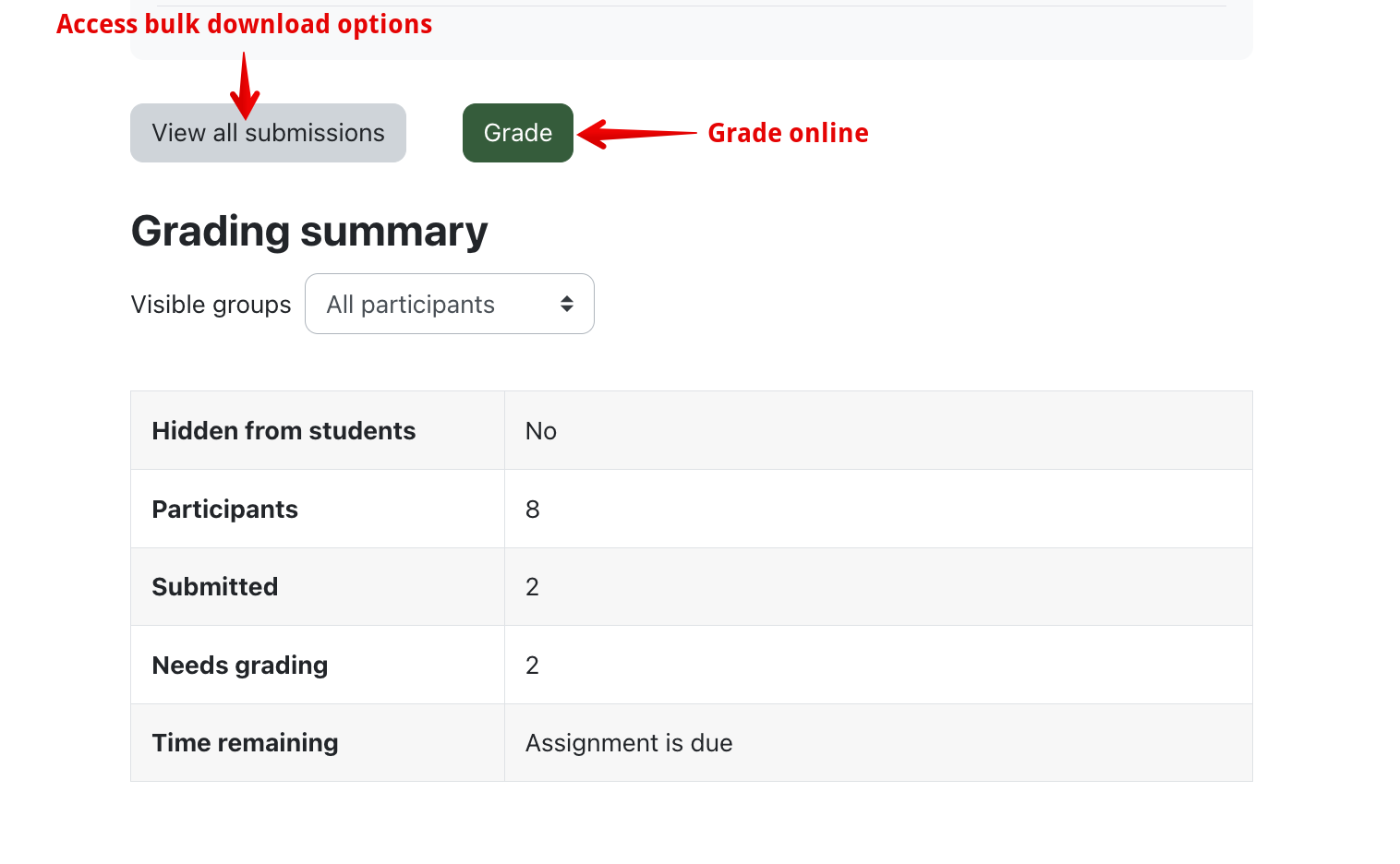
Task: Click the Assignment is due text
Action: coord(629,743)
